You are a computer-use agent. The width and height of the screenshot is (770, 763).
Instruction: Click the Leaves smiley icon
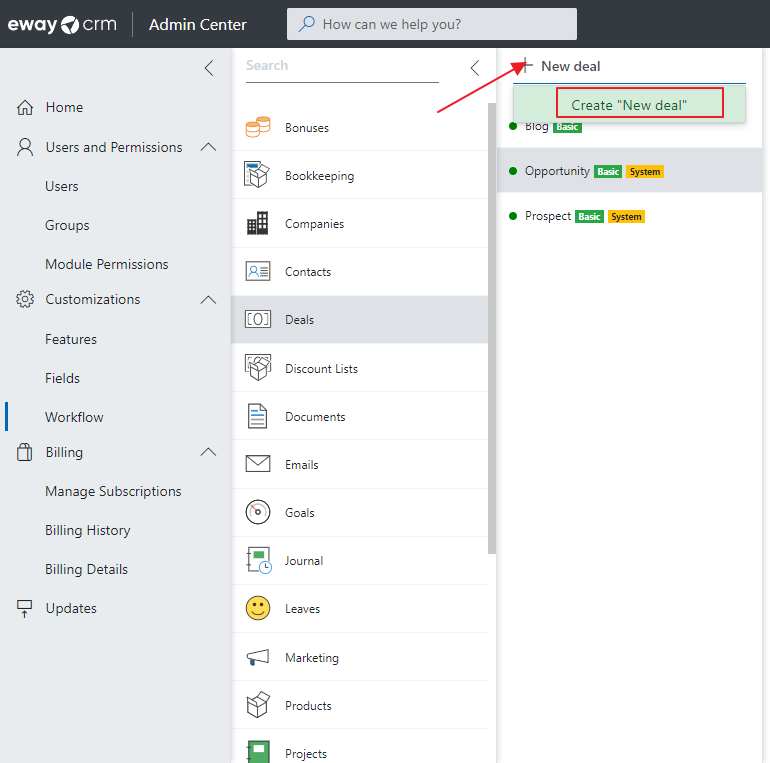[x=257, y=608]
